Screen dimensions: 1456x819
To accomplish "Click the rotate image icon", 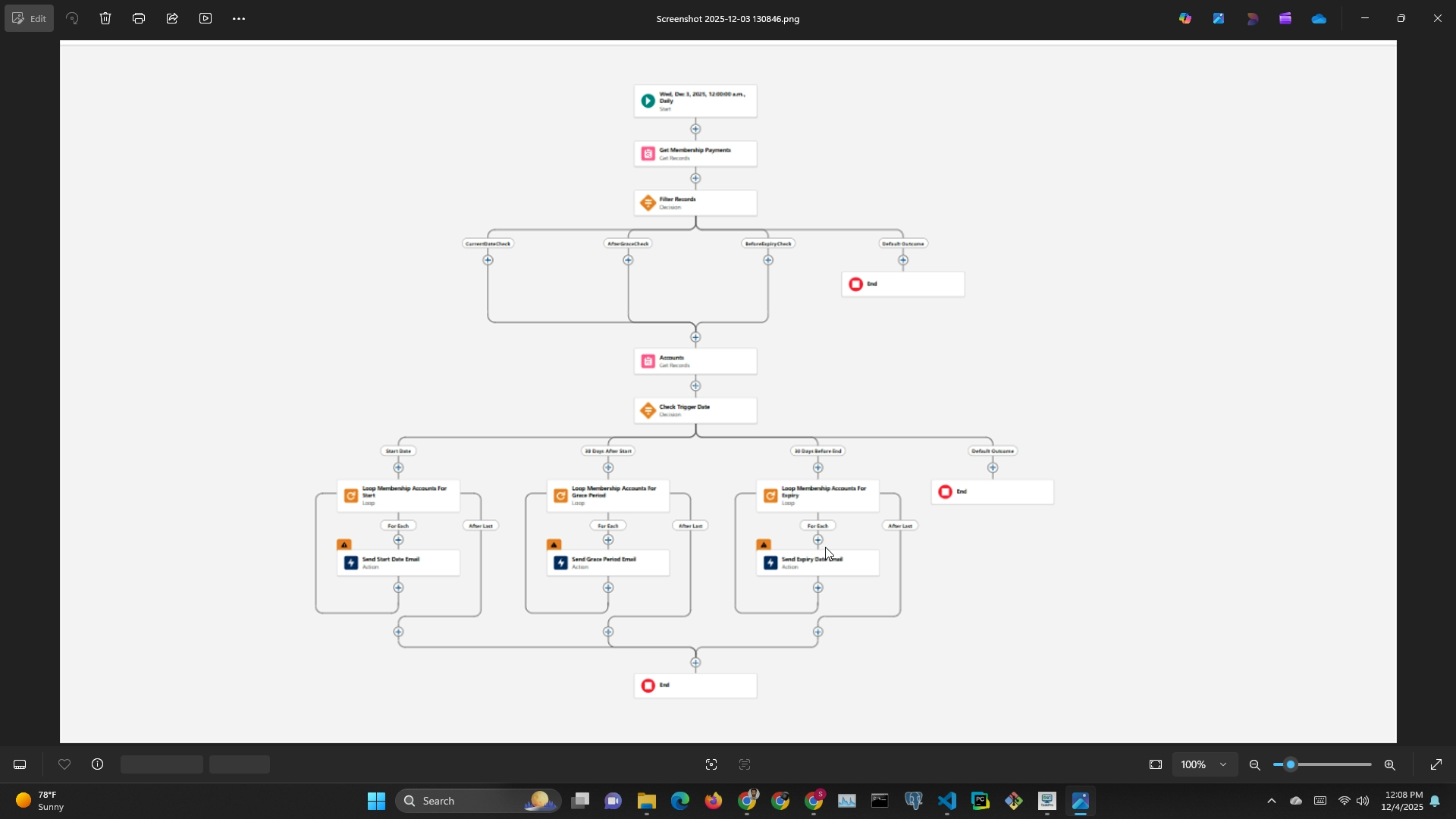I will [73, 18].
